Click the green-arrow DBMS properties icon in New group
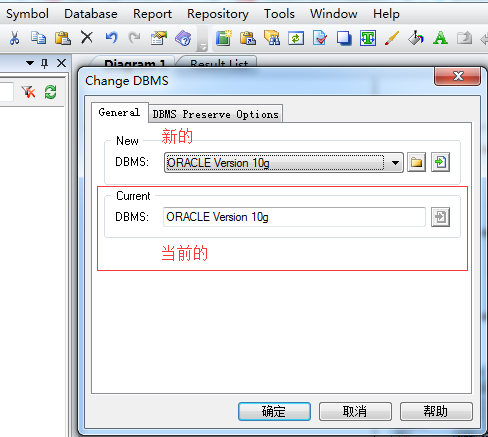488x437 pixels. tap(440, 162)
